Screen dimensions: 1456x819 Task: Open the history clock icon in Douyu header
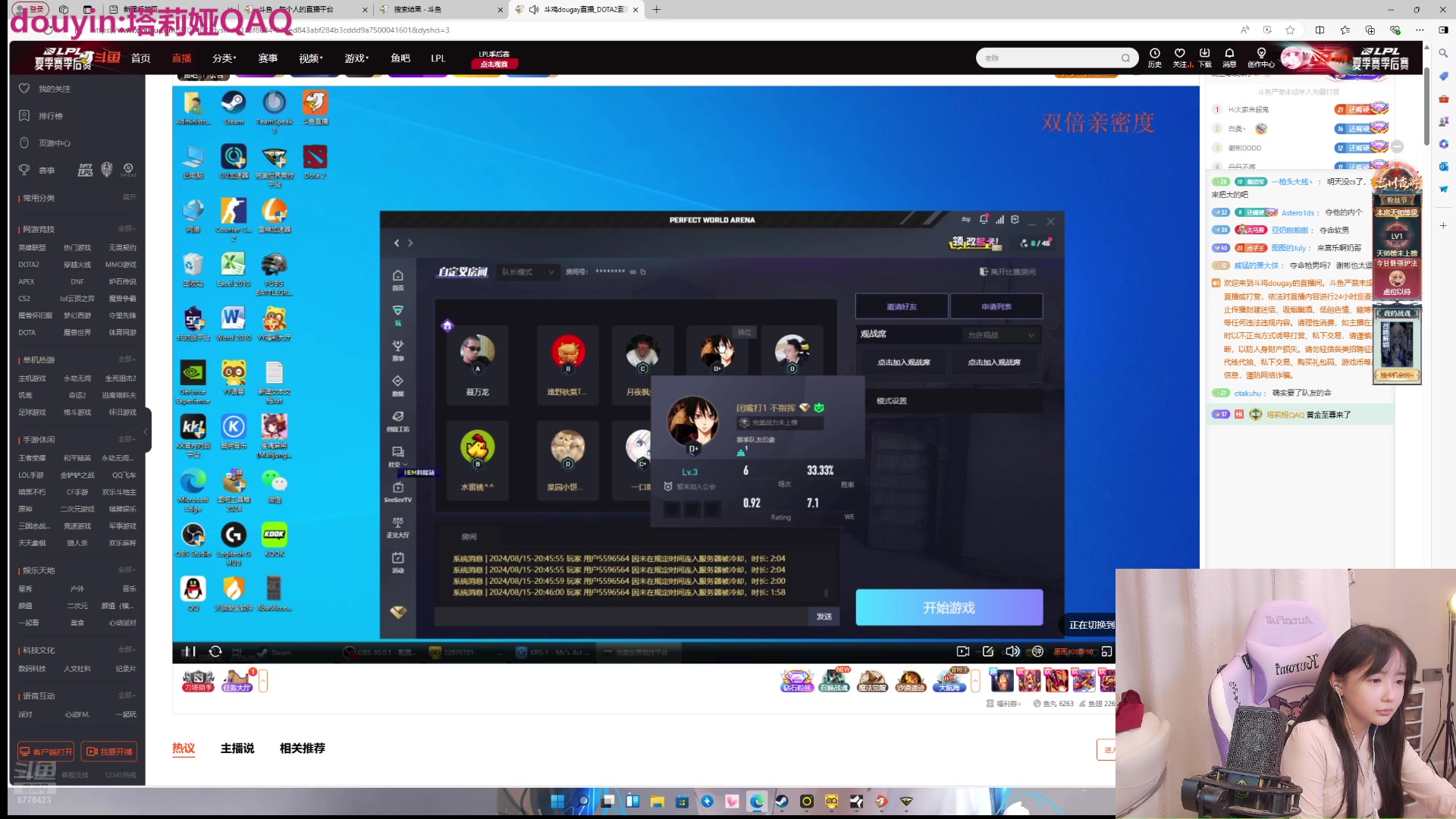point(1154,58)
